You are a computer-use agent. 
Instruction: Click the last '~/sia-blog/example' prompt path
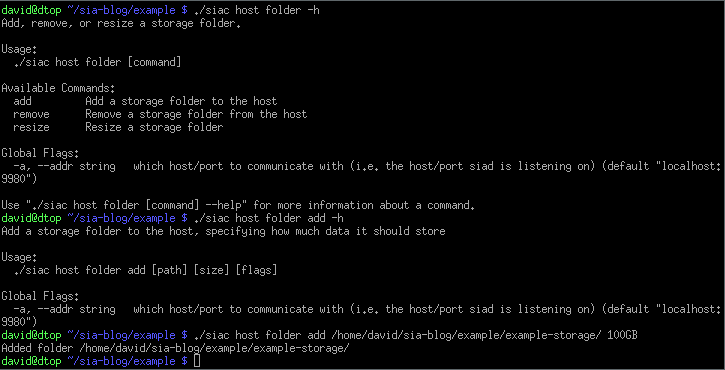pyautogui.click(x=122, y=361)
